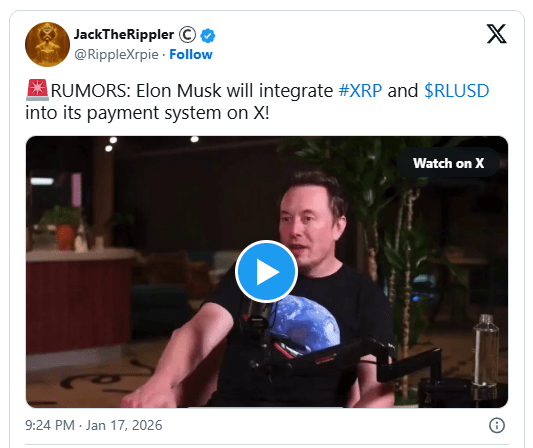The image size is (533, 448).
Task: Click the red siren emoji
Action: click(x=37, y=90)
